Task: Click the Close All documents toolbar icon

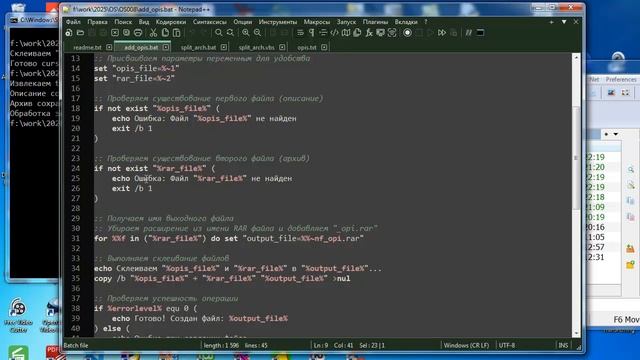Action: (127, 33)
